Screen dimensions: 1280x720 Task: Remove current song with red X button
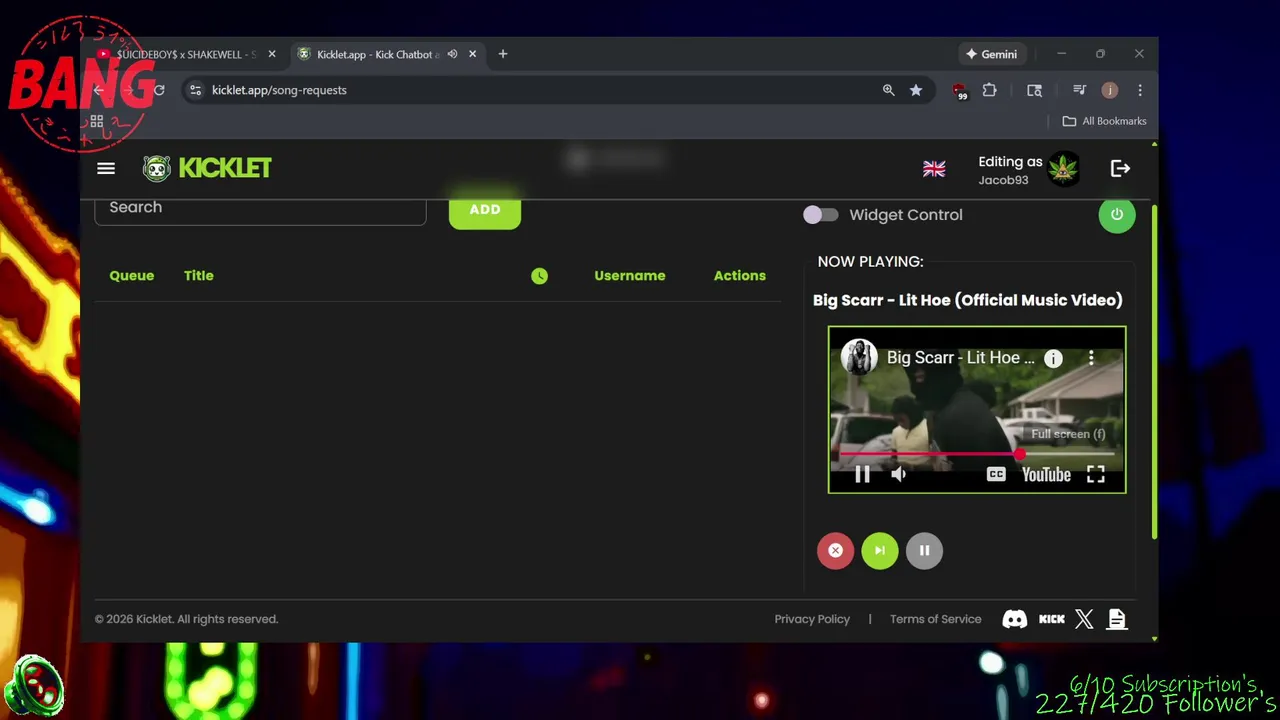tap(835, 550)
